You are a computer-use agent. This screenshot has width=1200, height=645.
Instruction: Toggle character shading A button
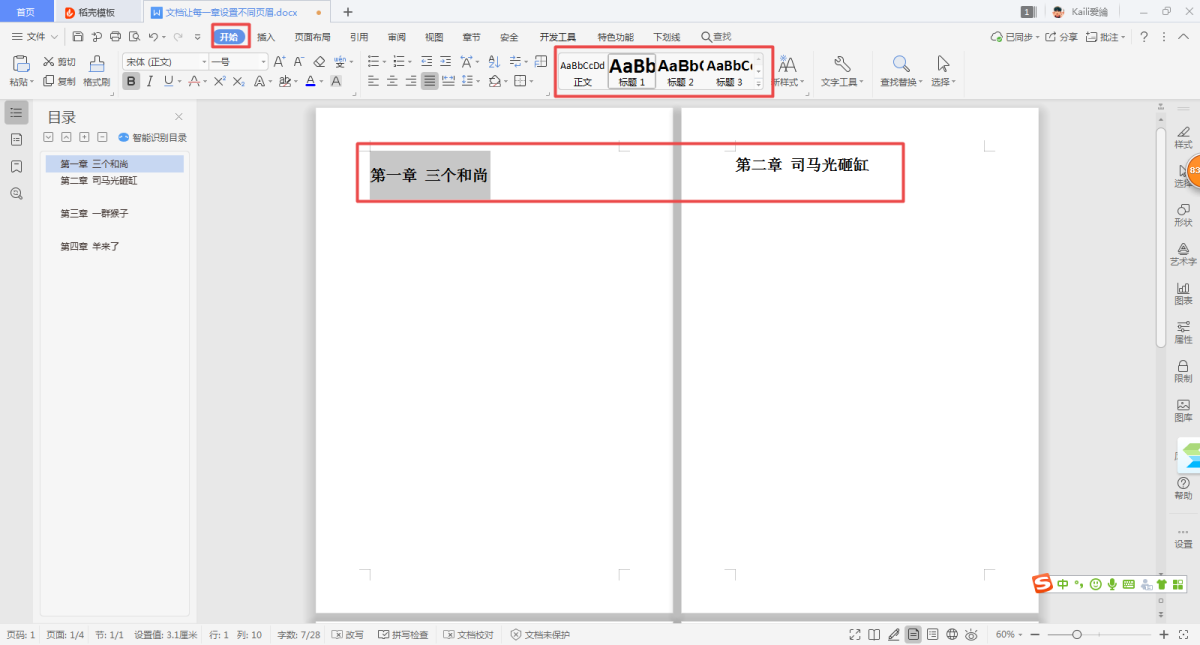tap(336, 81)
